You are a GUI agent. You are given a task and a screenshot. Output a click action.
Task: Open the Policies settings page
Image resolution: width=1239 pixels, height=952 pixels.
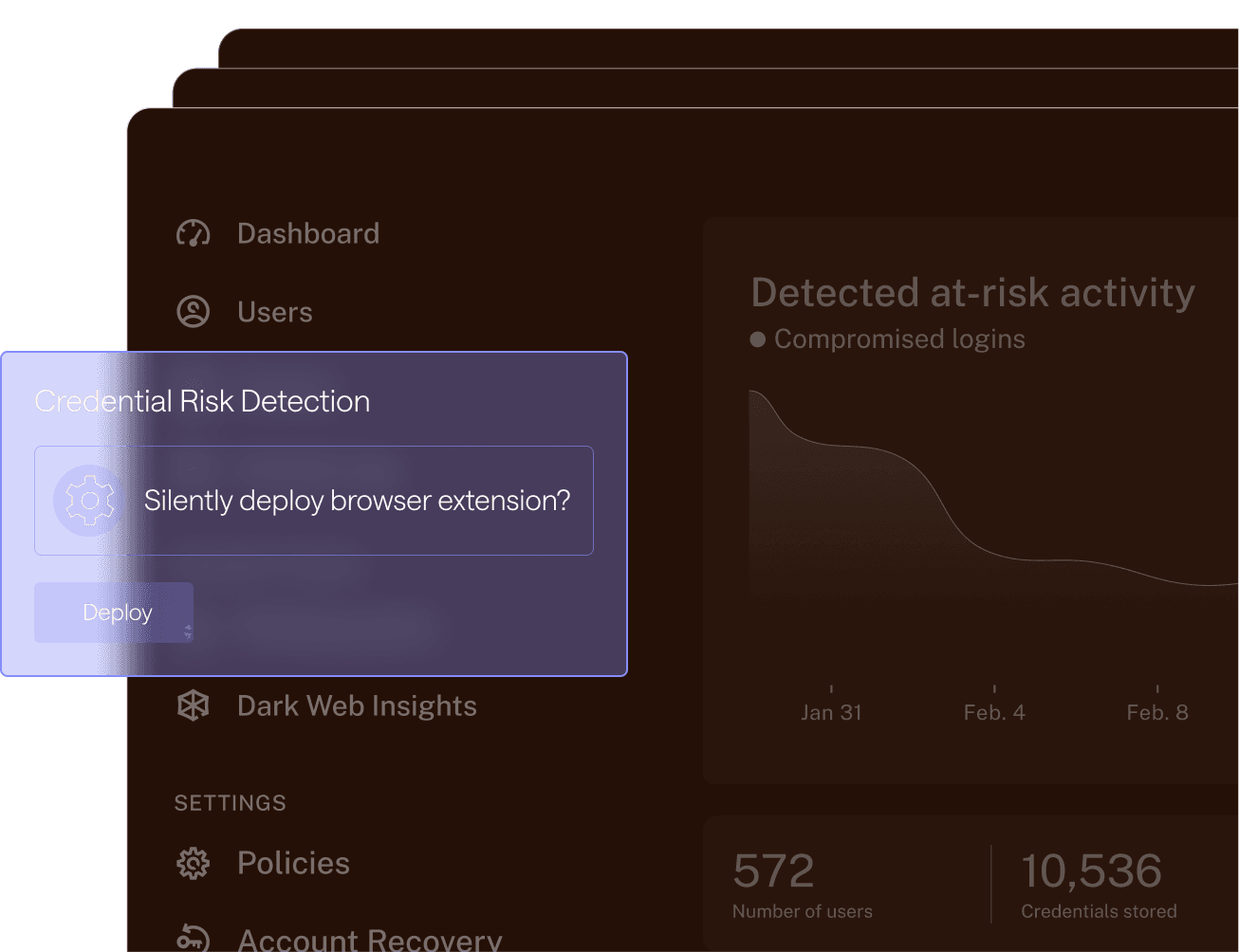pyautogui.click(x=293, y=863)
